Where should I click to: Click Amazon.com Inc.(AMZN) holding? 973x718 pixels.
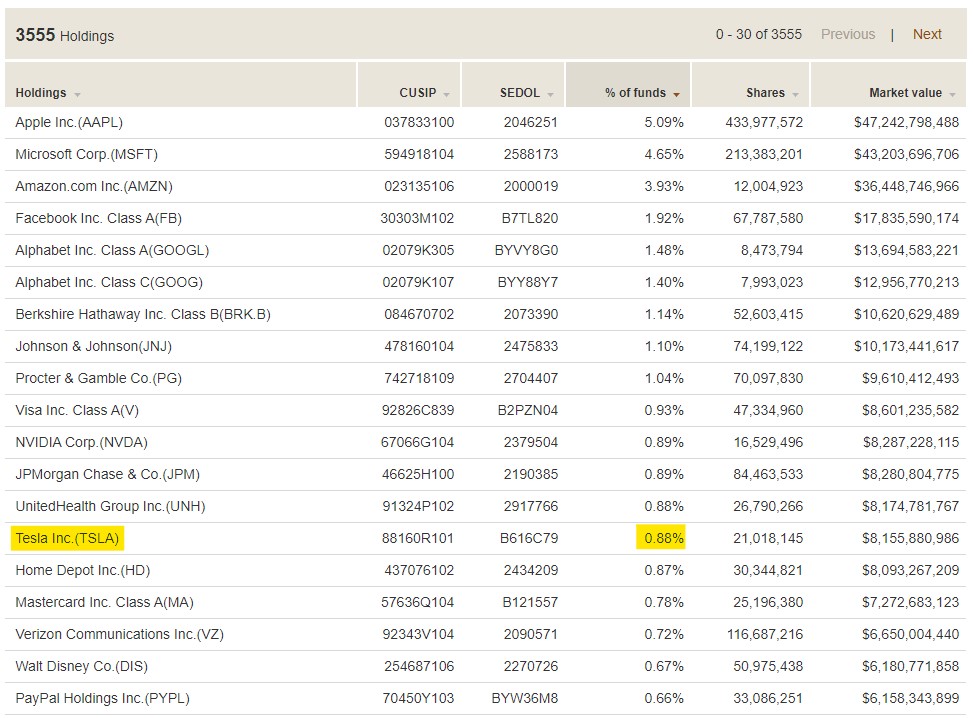(x=94, y=186)
